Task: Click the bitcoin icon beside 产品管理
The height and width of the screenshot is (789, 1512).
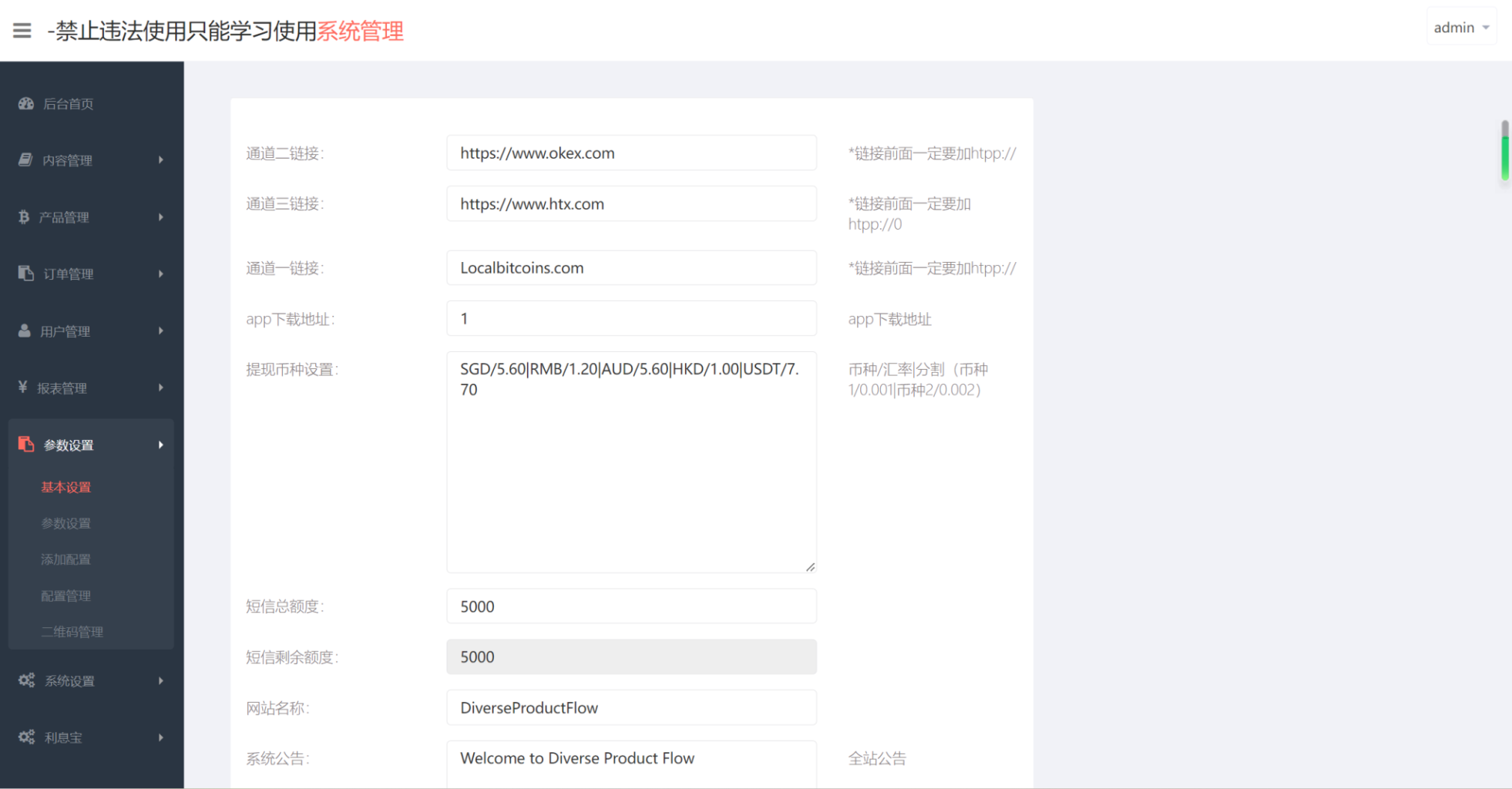Action: pyautogui.click(x=24, y=217)
